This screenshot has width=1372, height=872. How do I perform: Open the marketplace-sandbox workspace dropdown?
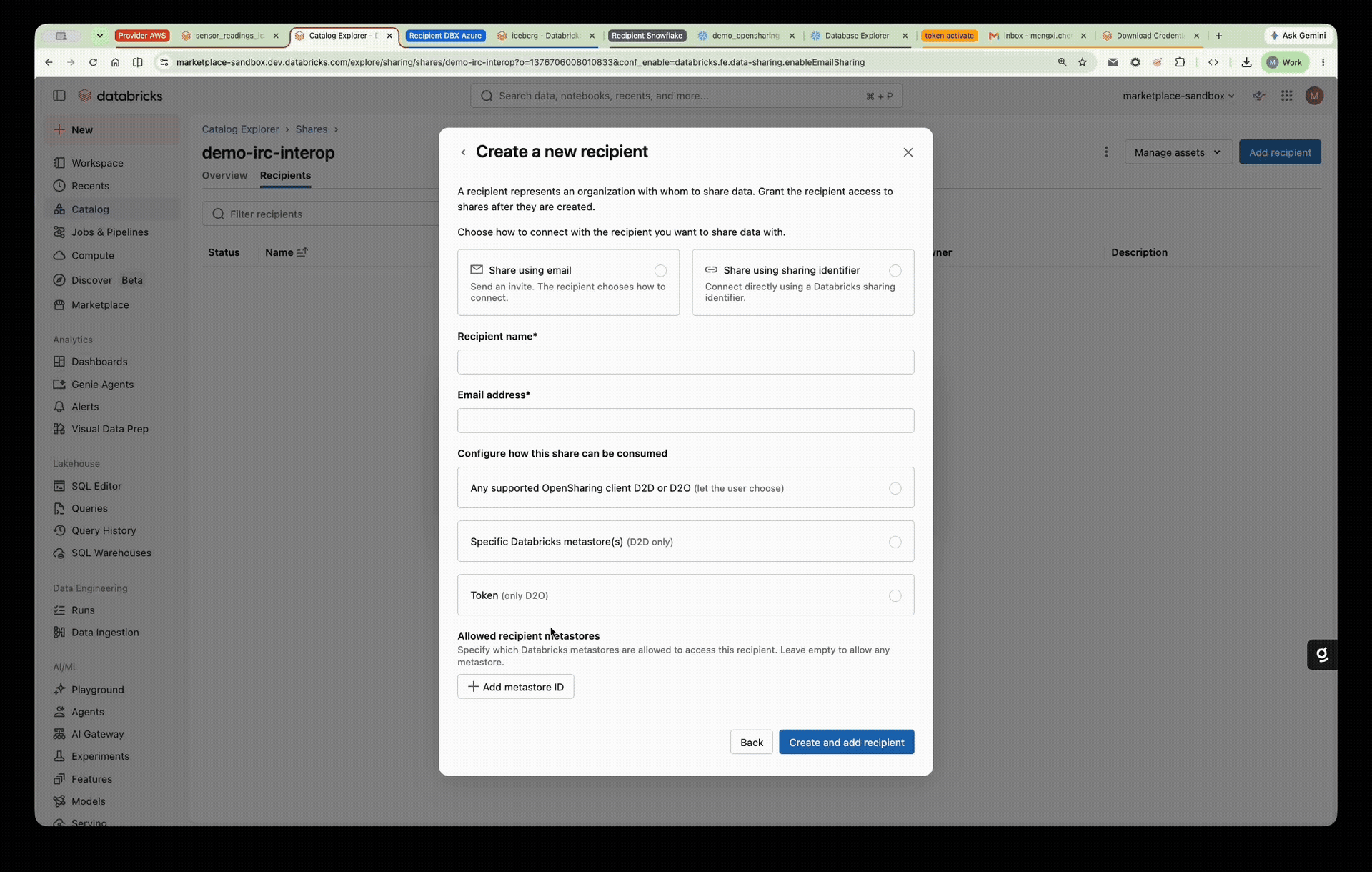[1178, 96]
